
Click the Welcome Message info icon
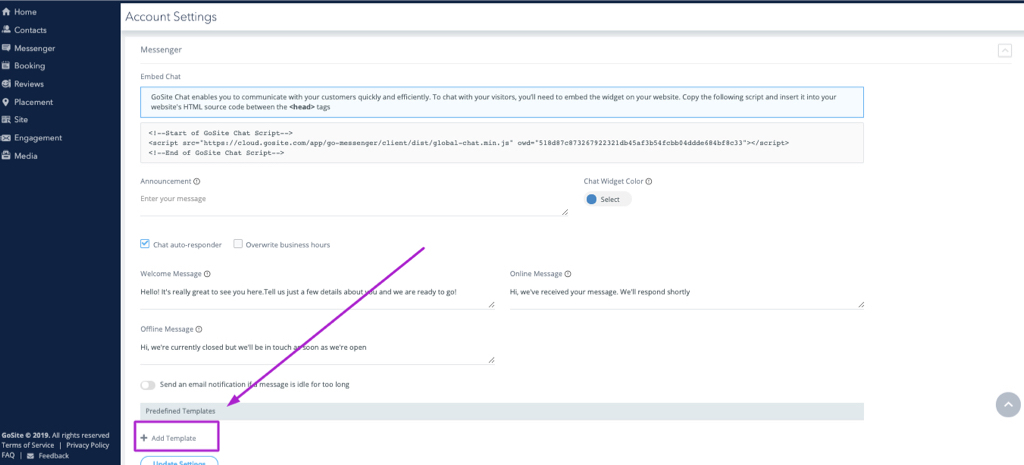[207, 274]
